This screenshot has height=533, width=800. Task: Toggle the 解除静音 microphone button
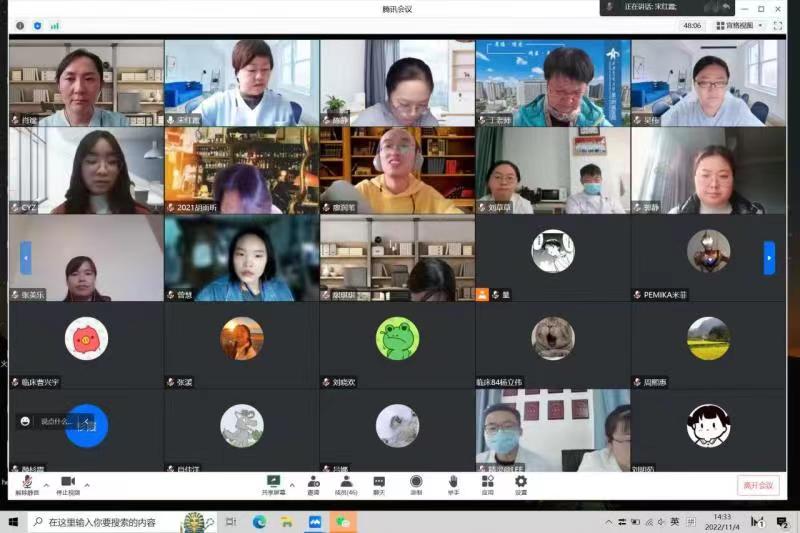pyautogui.click(x=26, y=482)
